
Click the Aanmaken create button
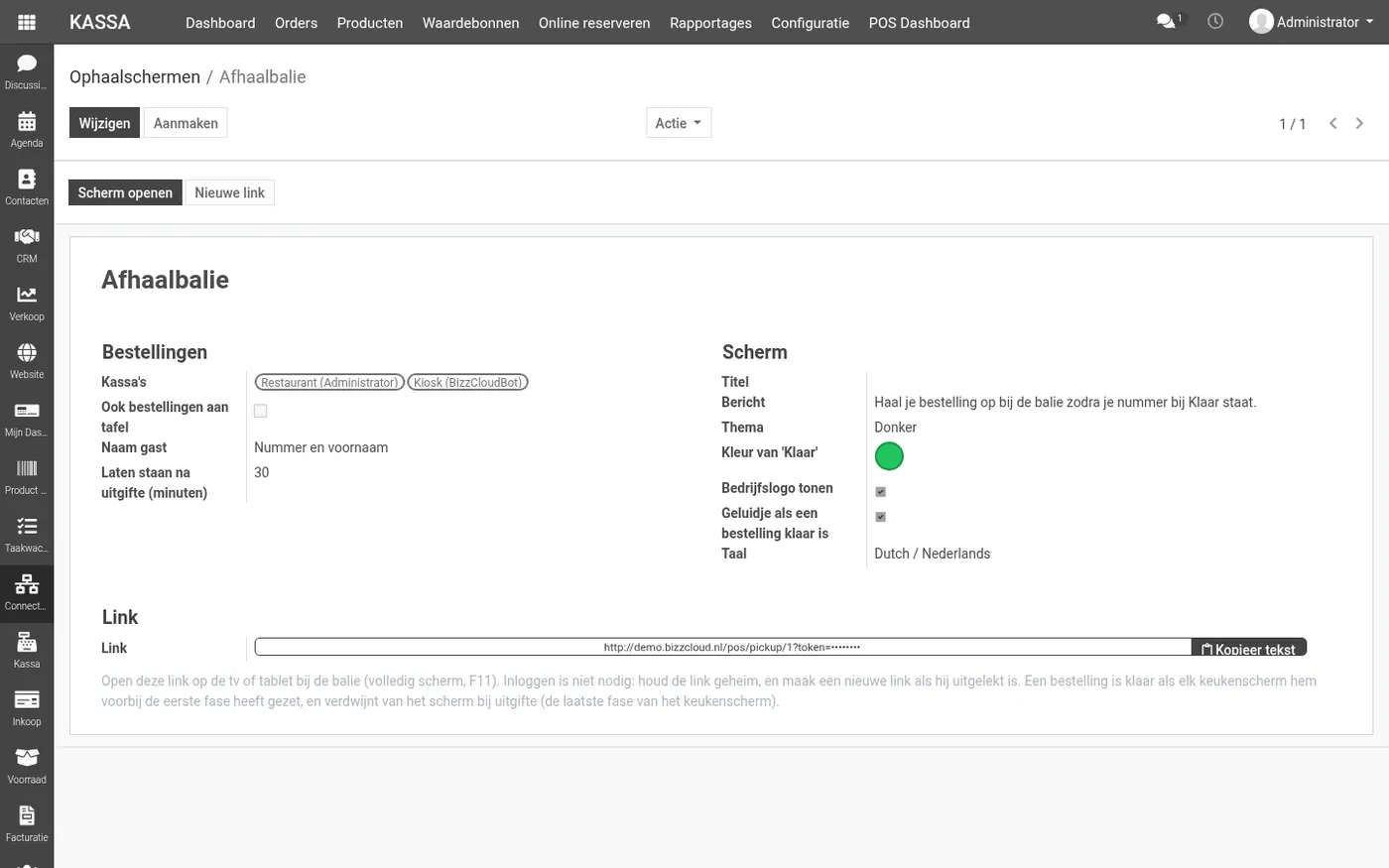pos(186,123)
